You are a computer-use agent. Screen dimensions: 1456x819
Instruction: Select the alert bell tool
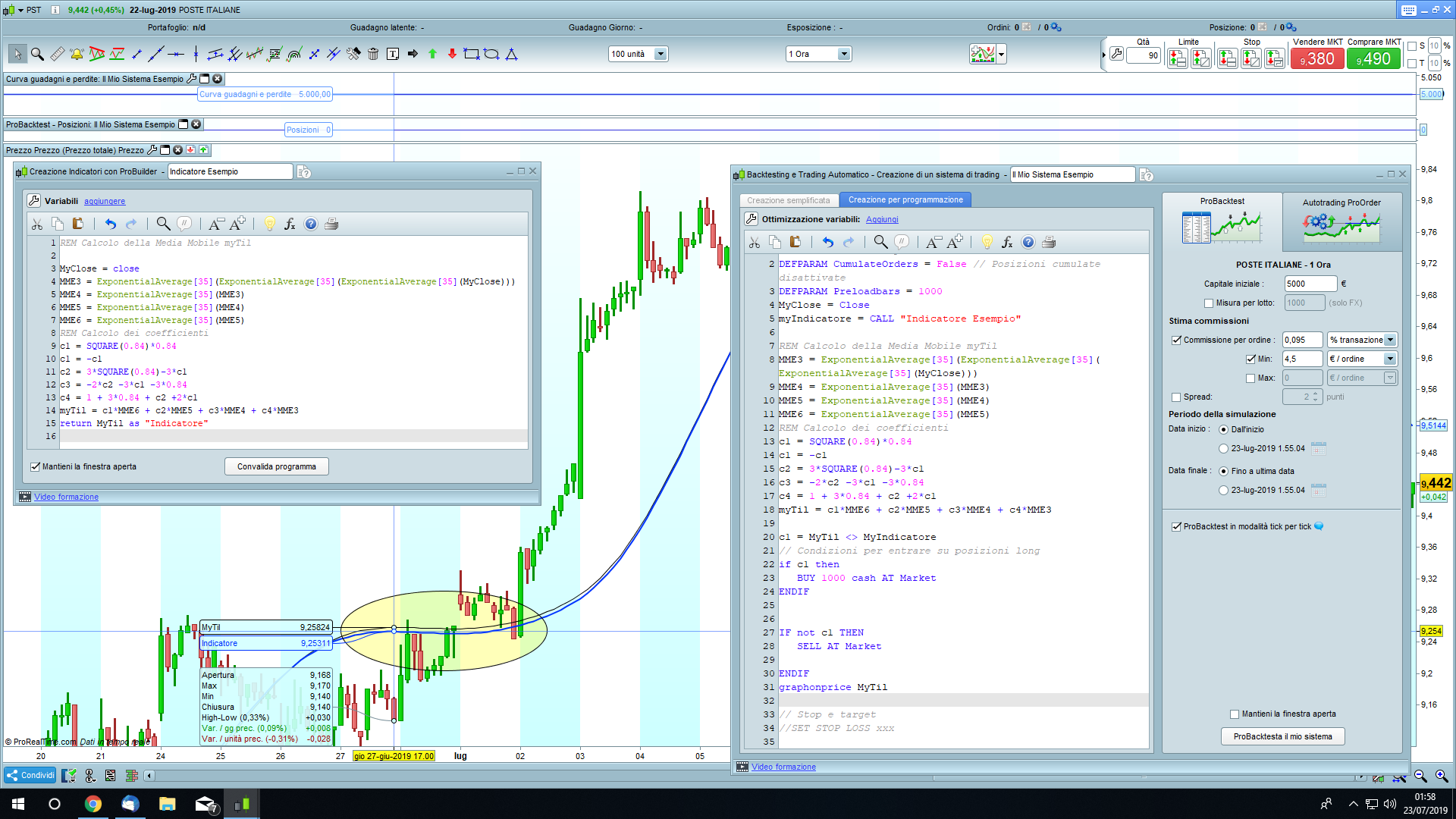(x=77, y=54)
